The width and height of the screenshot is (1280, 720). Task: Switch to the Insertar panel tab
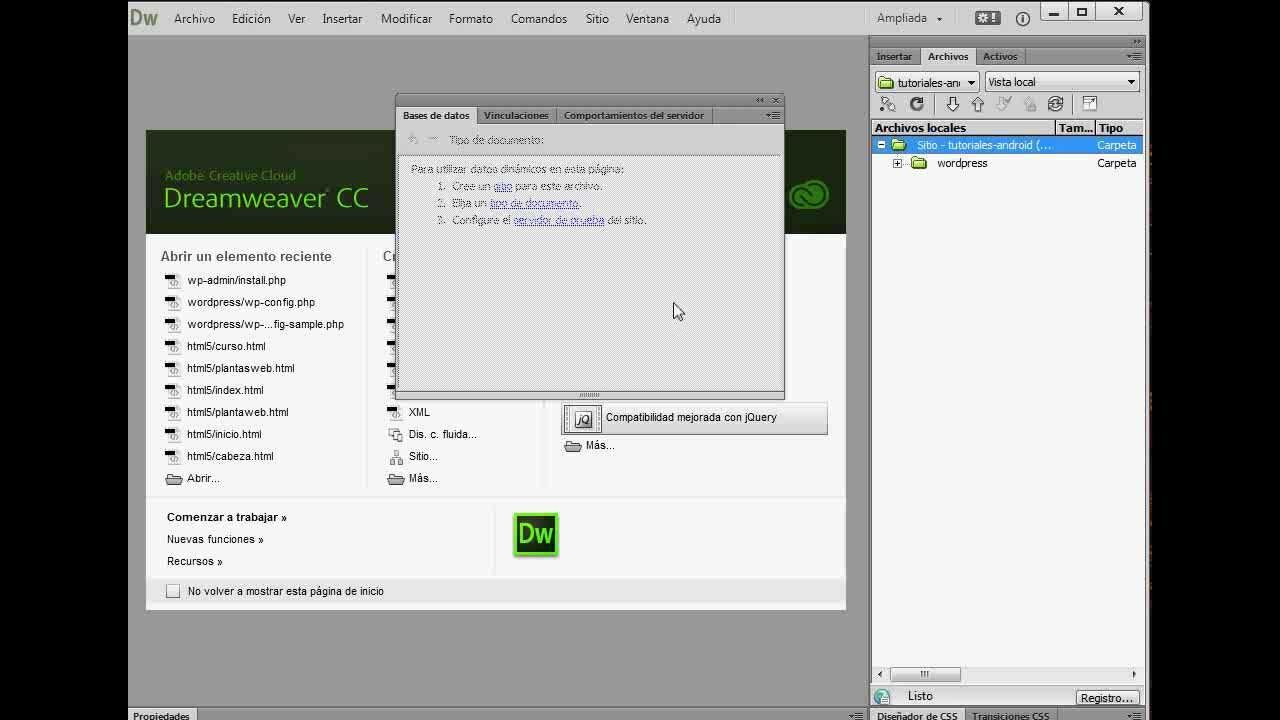tap(894, 56)
